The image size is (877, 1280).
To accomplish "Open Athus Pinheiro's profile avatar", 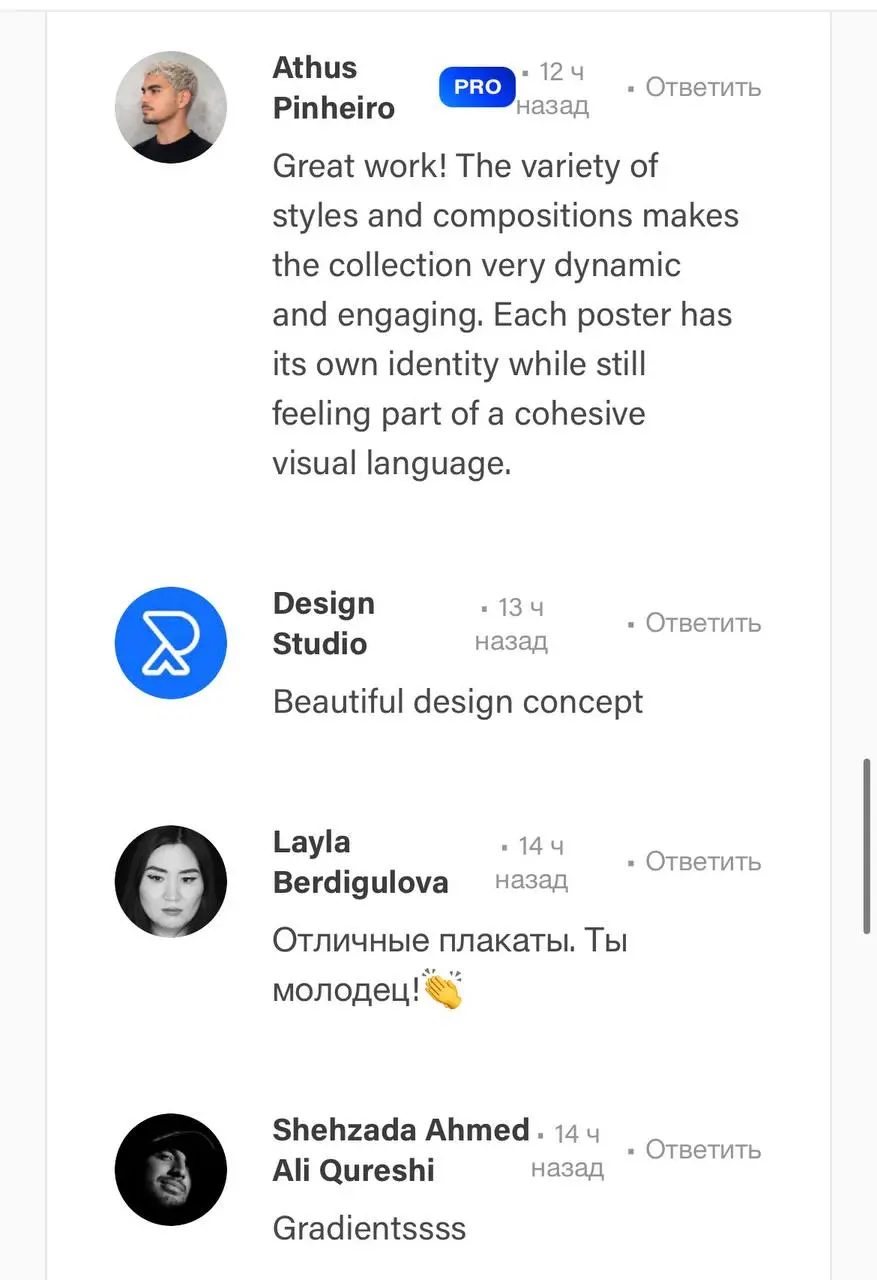I will pyautogui.click(x=171, y=107).
